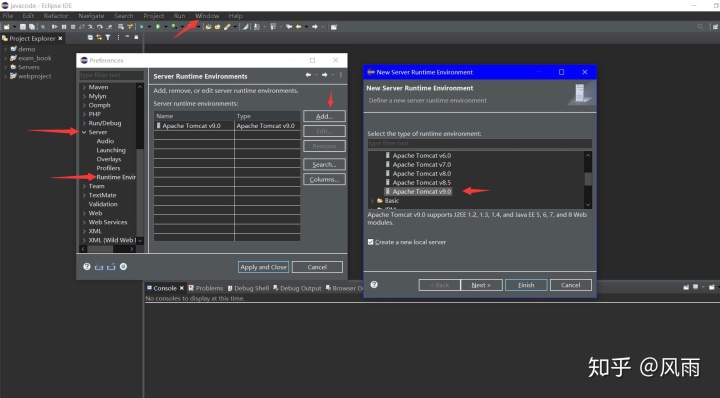
Task: Toggle Create a new local server checkbox
Action: point(371,242)
